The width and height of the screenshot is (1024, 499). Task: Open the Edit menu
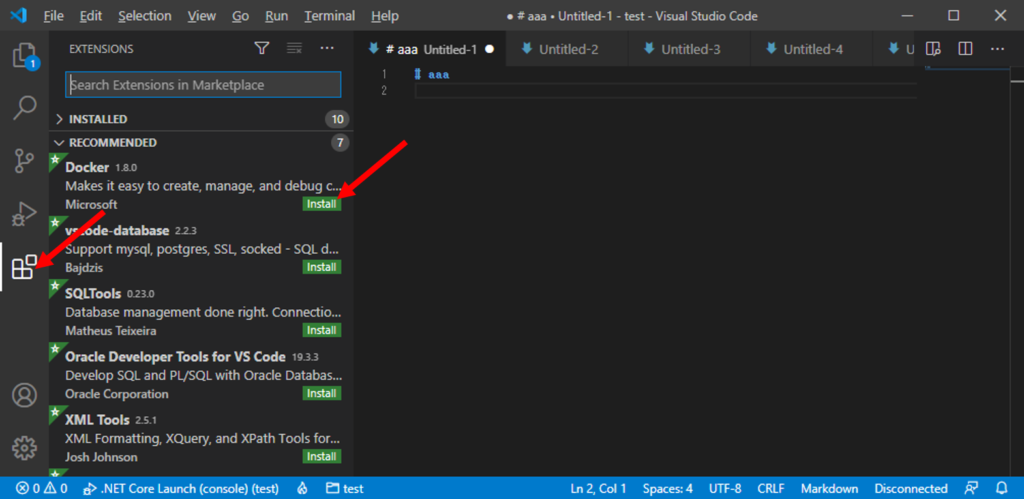[91, 16]
